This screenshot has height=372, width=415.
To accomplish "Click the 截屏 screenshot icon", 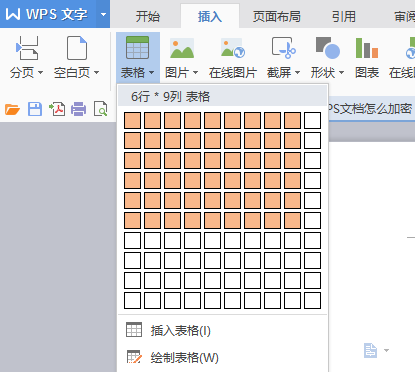I will tap(283, 48).
